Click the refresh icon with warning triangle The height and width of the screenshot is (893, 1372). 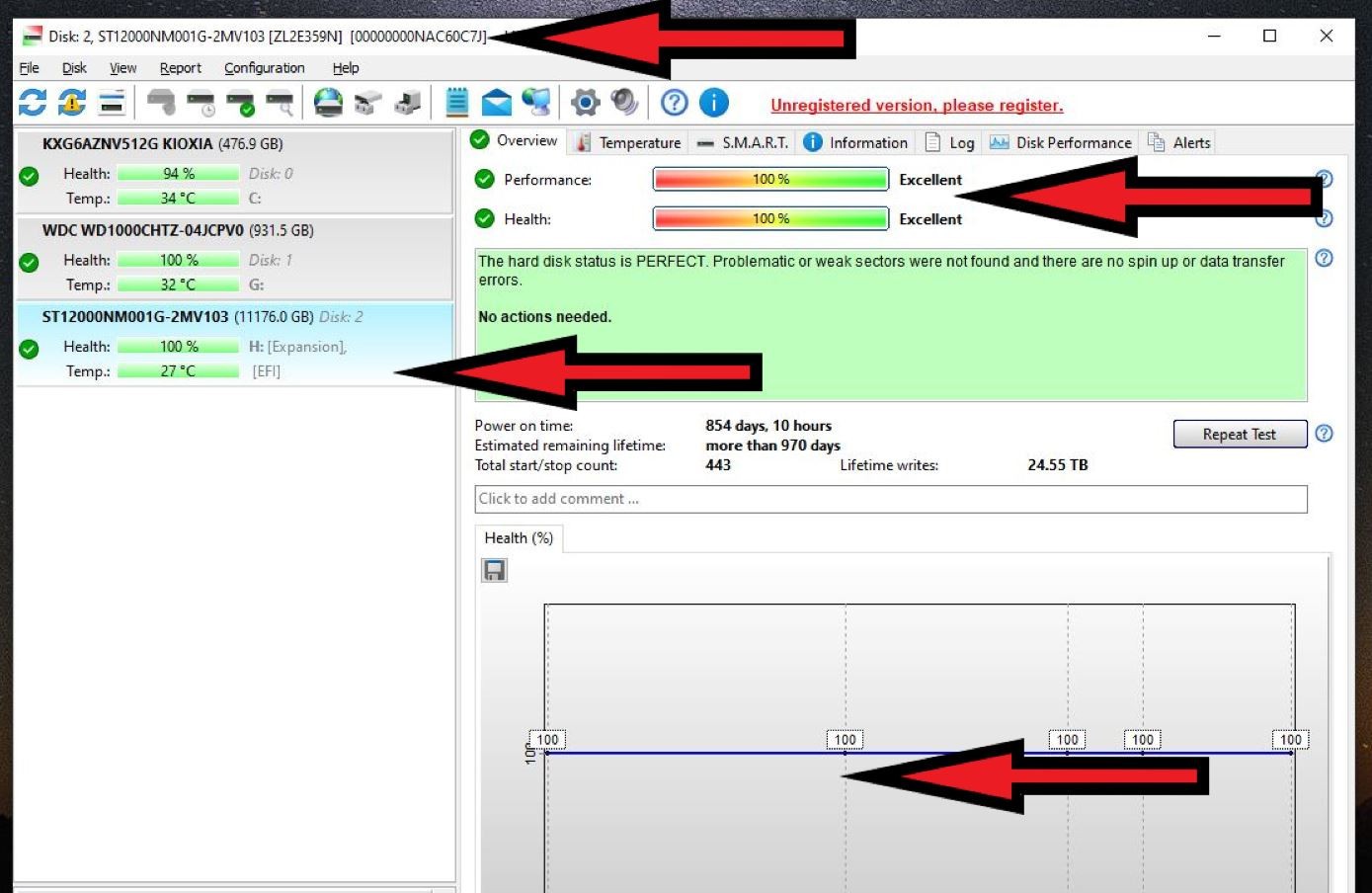[x=72, y=103]
